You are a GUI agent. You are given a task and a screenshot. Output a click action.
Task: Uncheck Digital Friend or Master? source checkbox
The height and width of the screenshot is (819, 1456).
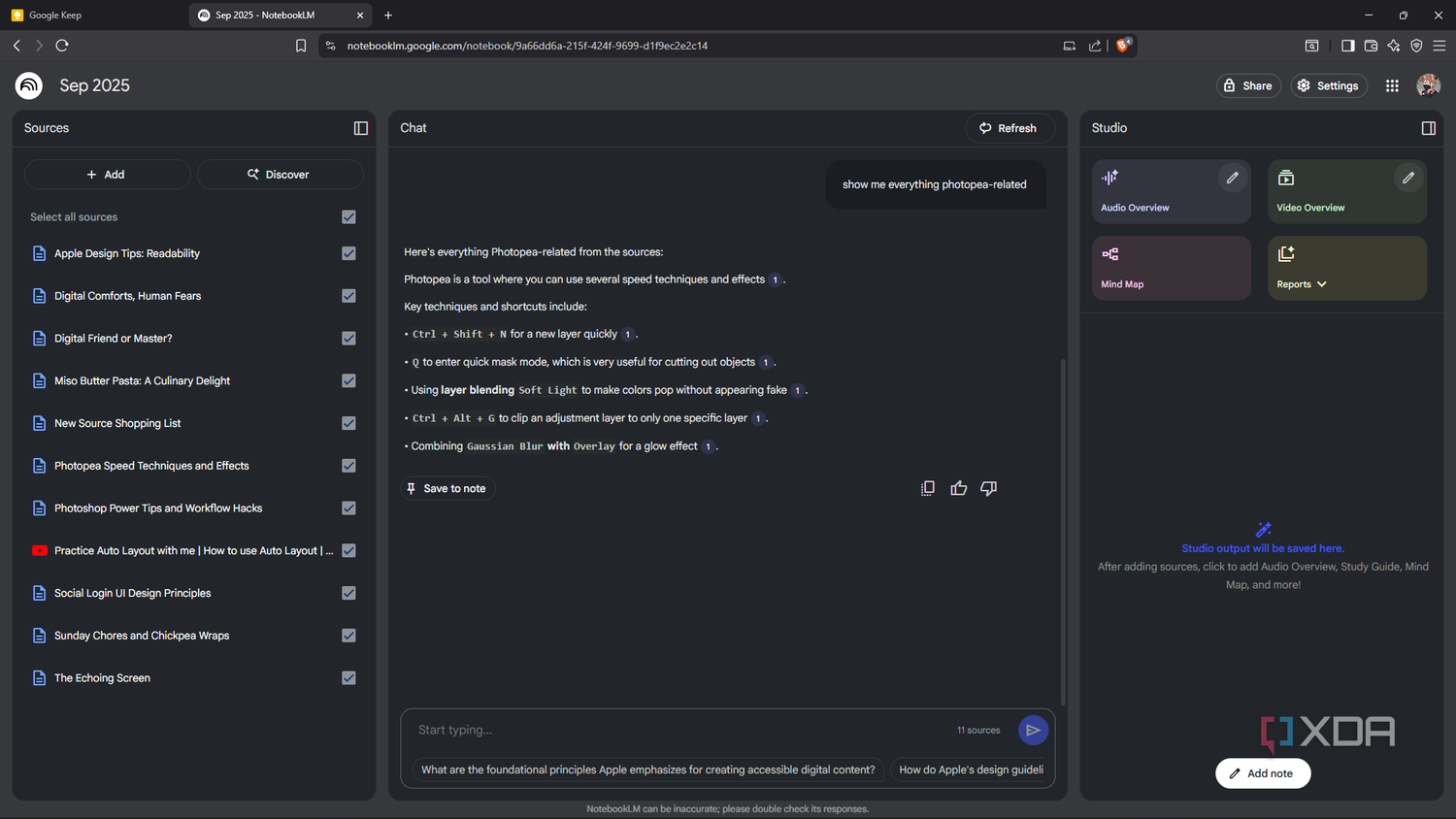click(348, 339)
